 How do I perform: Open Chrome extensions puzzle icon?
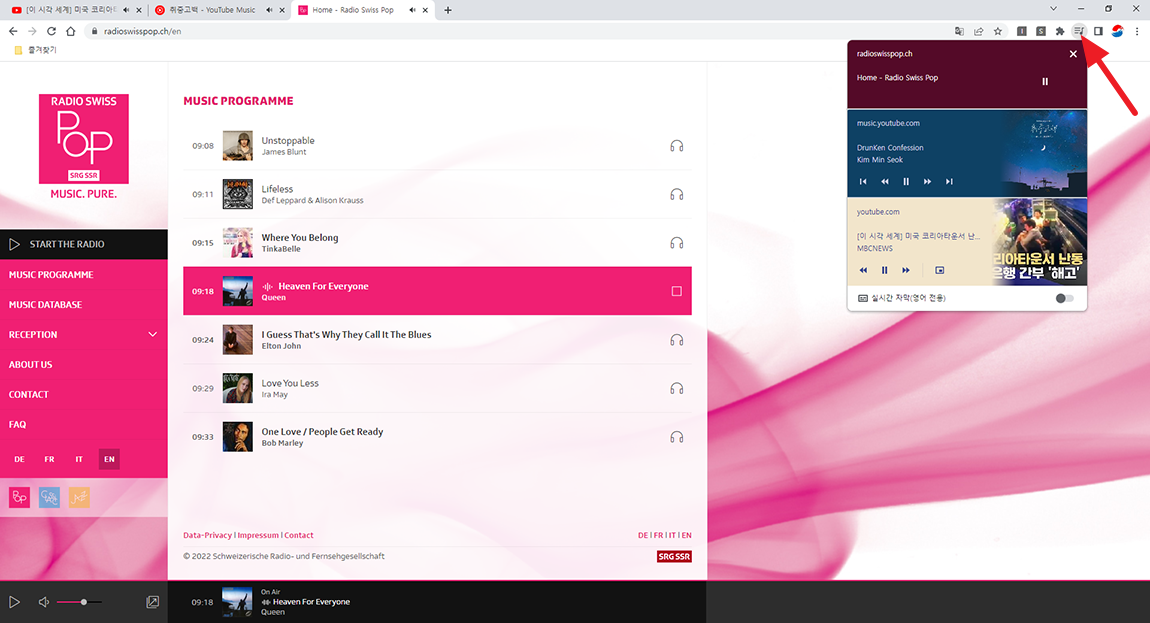click(1060, 31)
